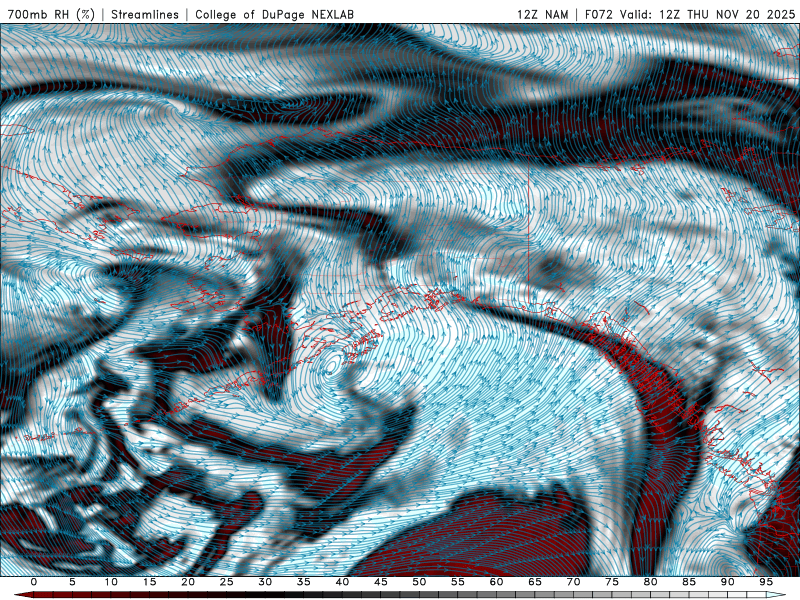Click the "65" label on color scale
The width and height of the screenshot is (800, 600).
[x=535, y=582]
